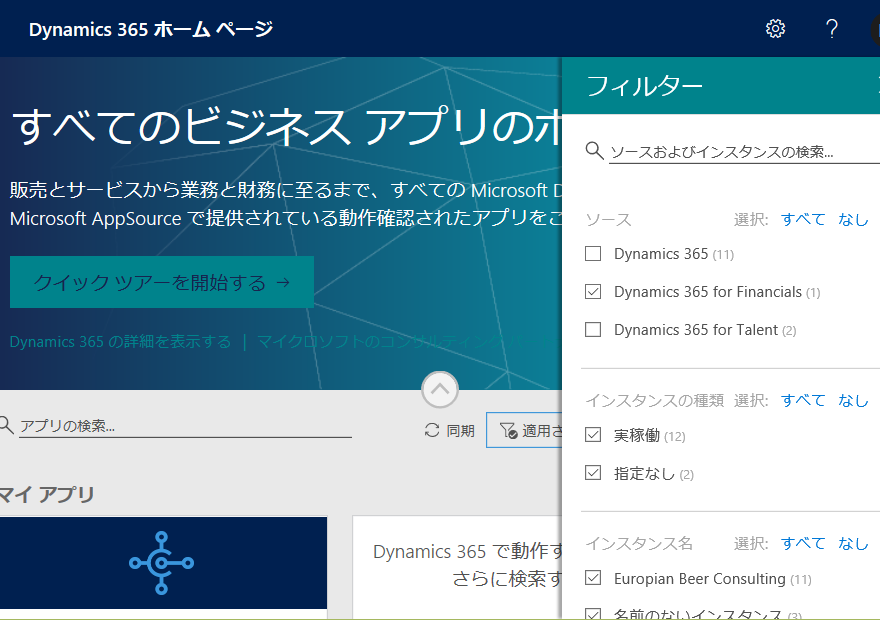Image resolution: width=880 pixels, height=620 pixels.
Task: Click the applied filter funnel icon
Action: [508, 430]
